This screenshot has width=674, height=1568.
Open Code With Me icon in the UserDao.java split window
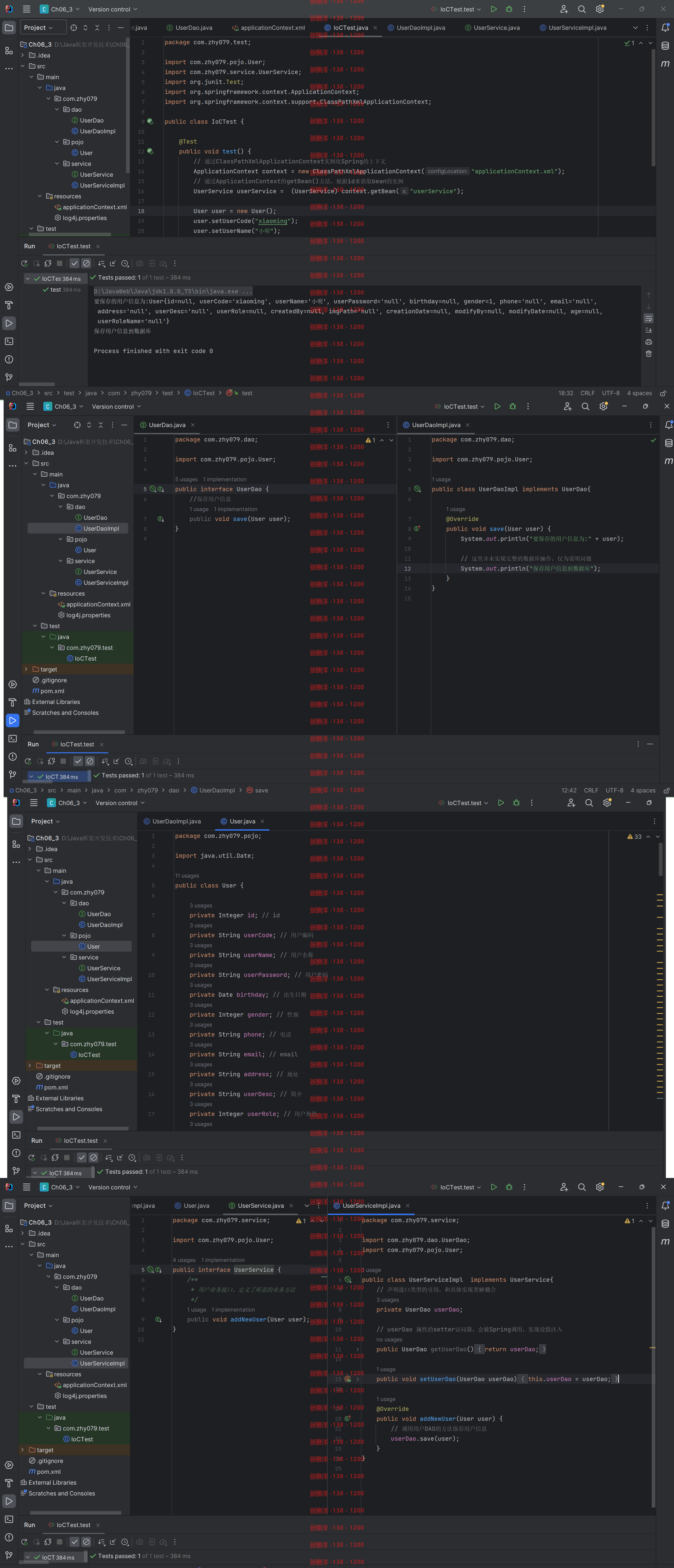pos(567,406)
